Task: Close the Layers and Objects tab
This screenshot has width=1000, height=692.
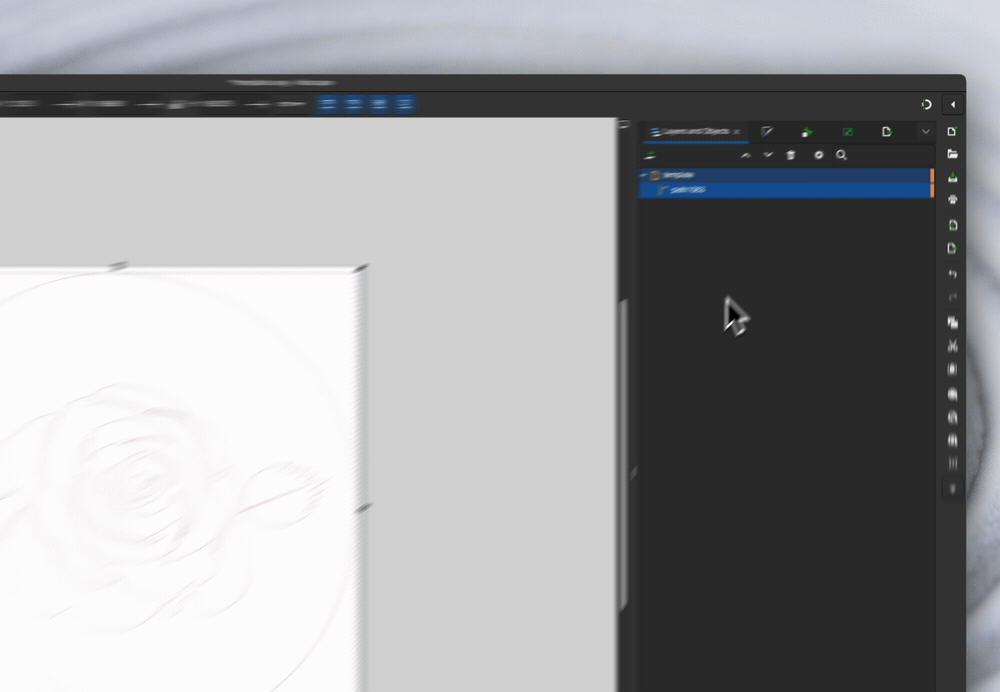Action: click(737, 131)
